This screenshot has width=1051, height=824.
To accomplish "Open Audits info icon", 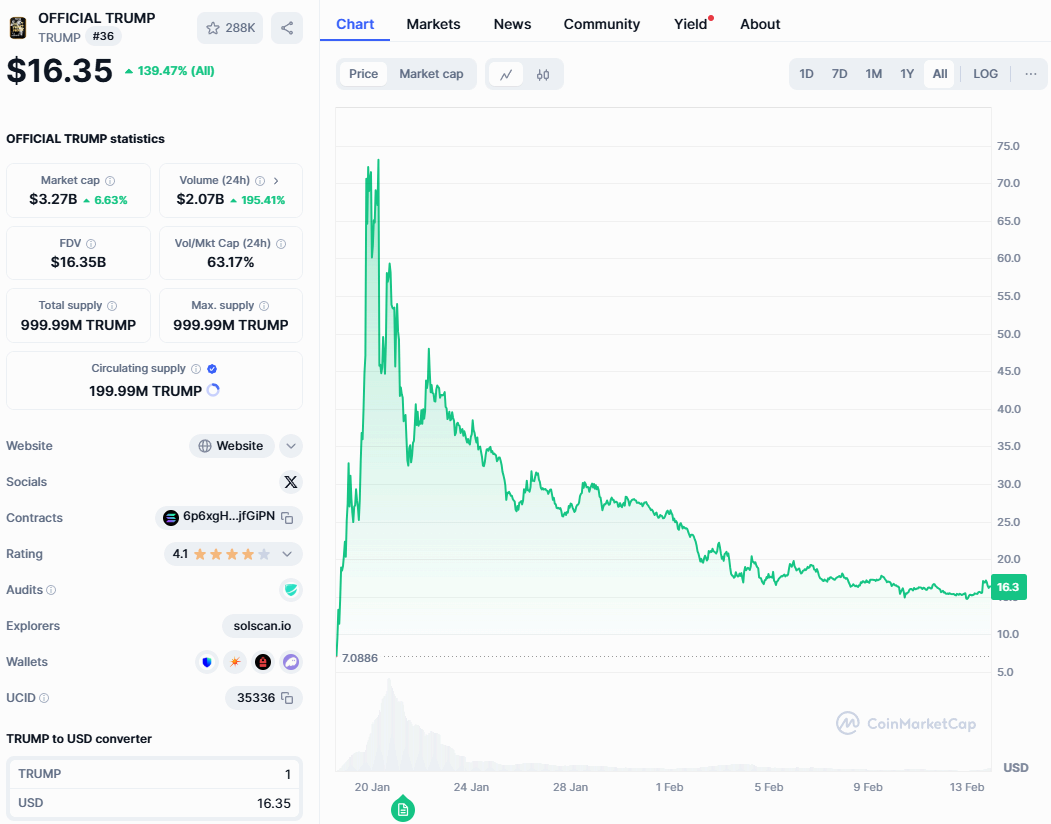I will (51, 590).
